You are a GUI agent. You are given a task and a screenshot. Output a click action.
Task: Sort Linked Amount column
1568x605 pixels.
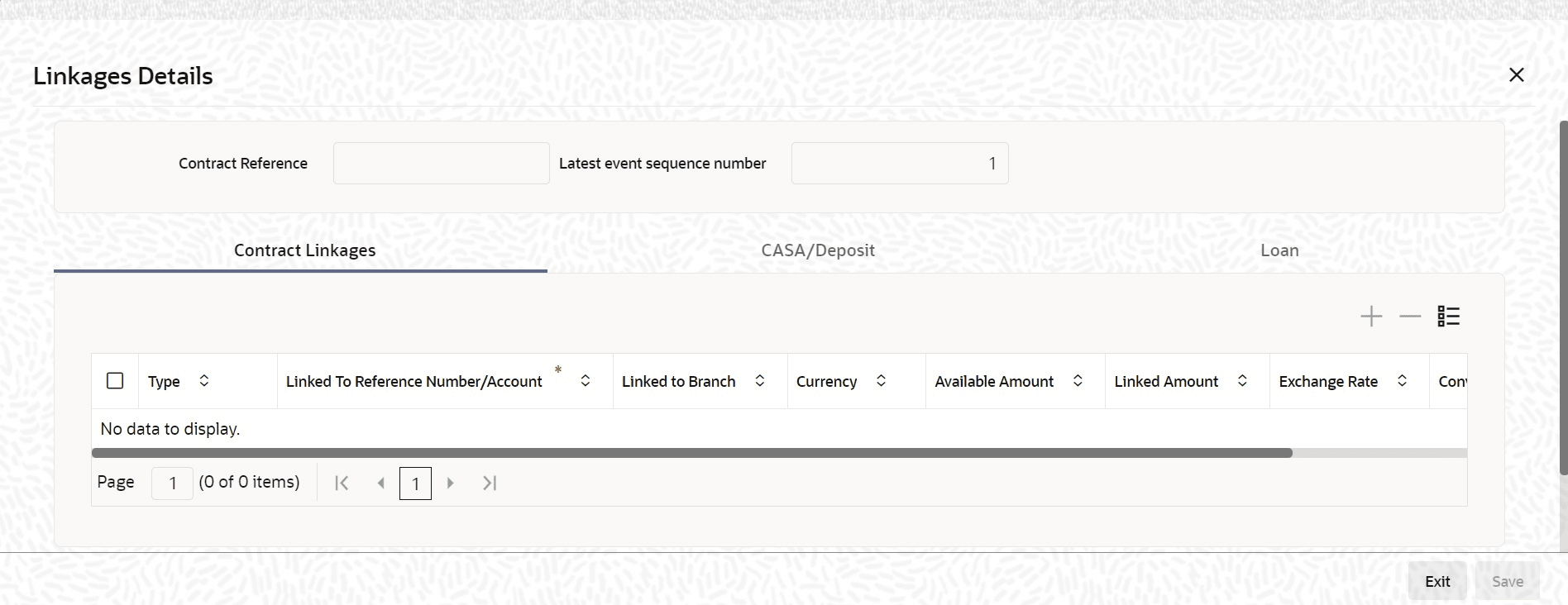click(1242, 380)
